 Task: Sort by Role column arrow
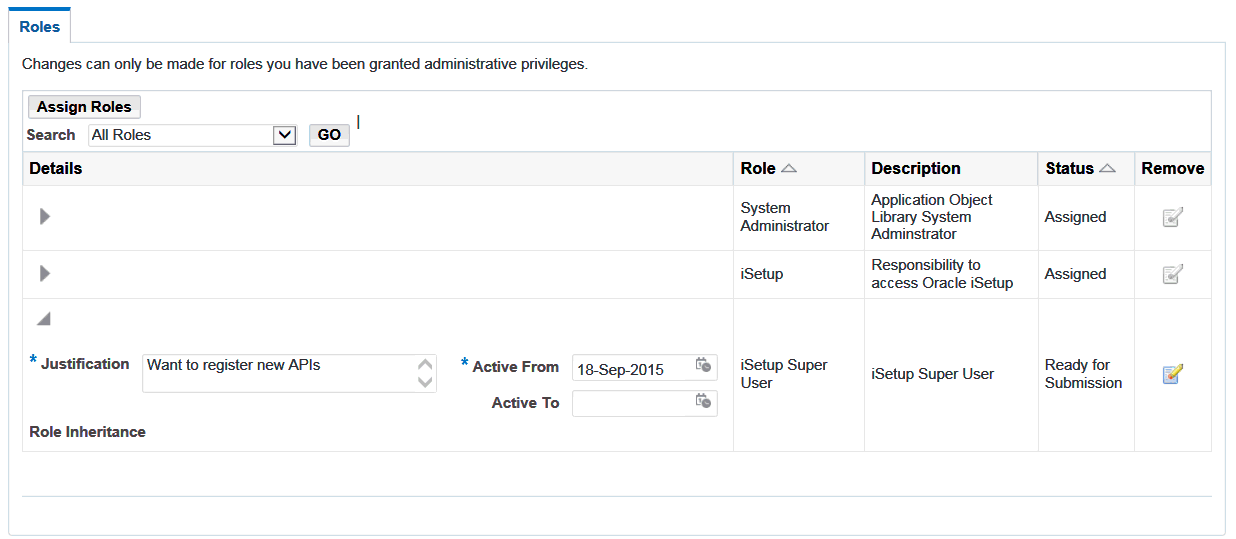tap(789, 169)
